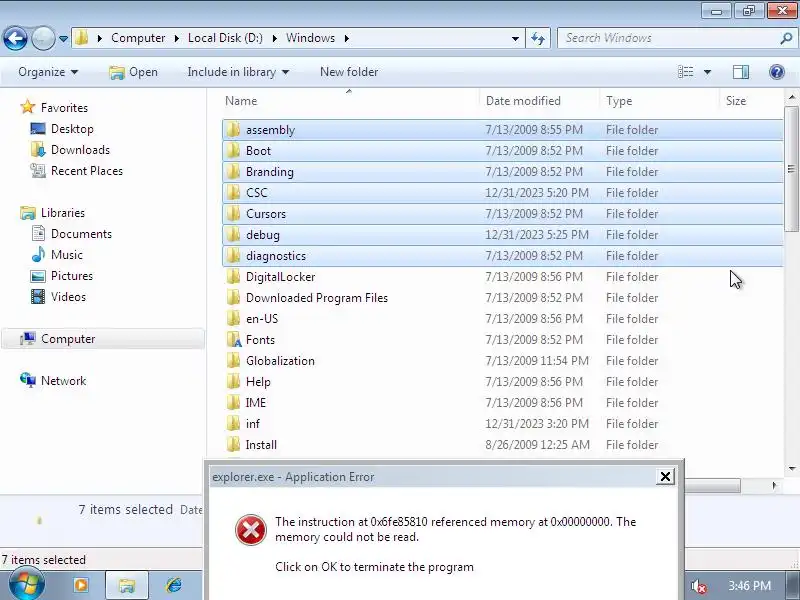
Task: Select the en-US folder name
Action: pyautogui.click(x=262, y=318)
